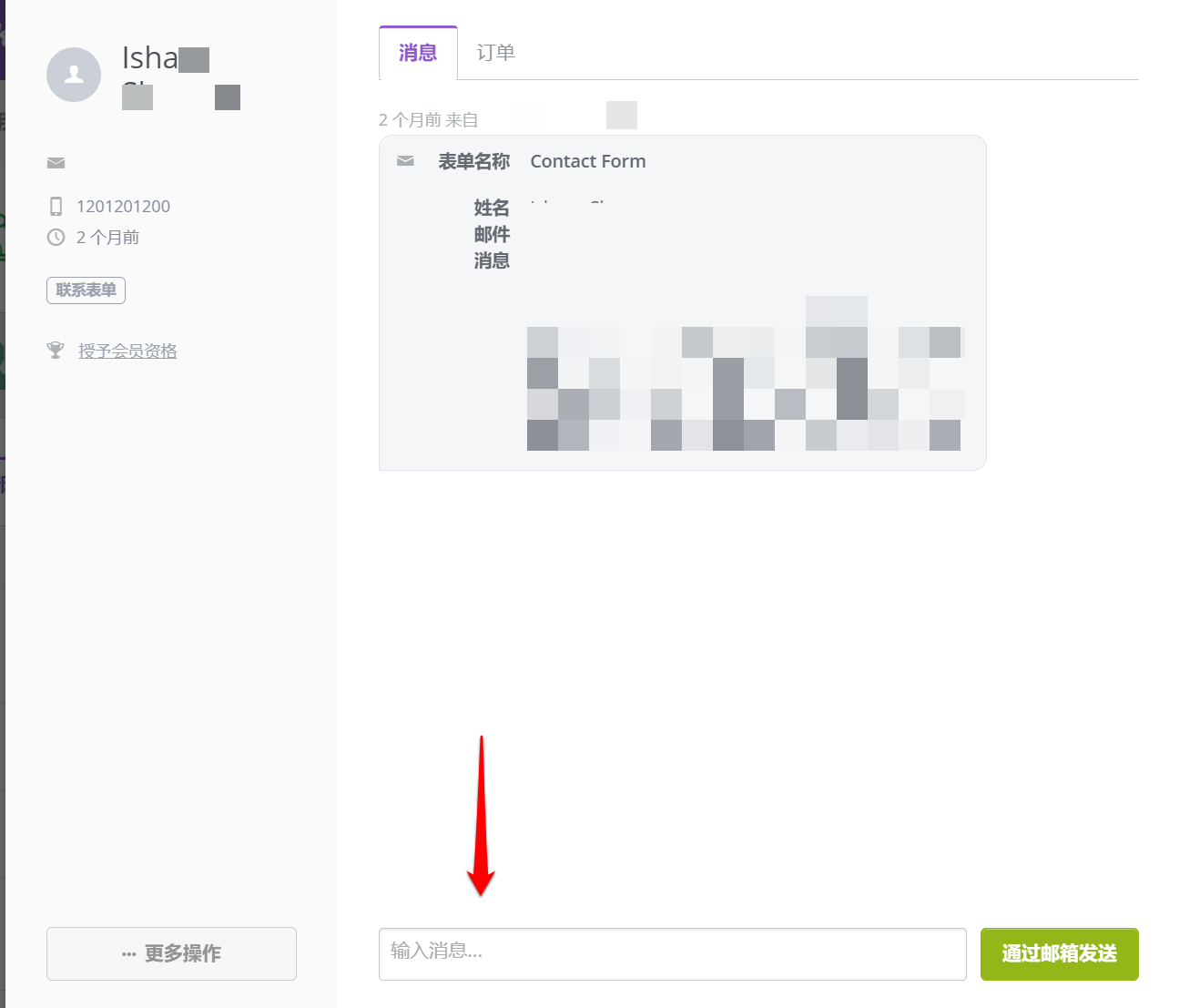Click the Contact Form name text

pyautogui.click(x=588, y=161)
